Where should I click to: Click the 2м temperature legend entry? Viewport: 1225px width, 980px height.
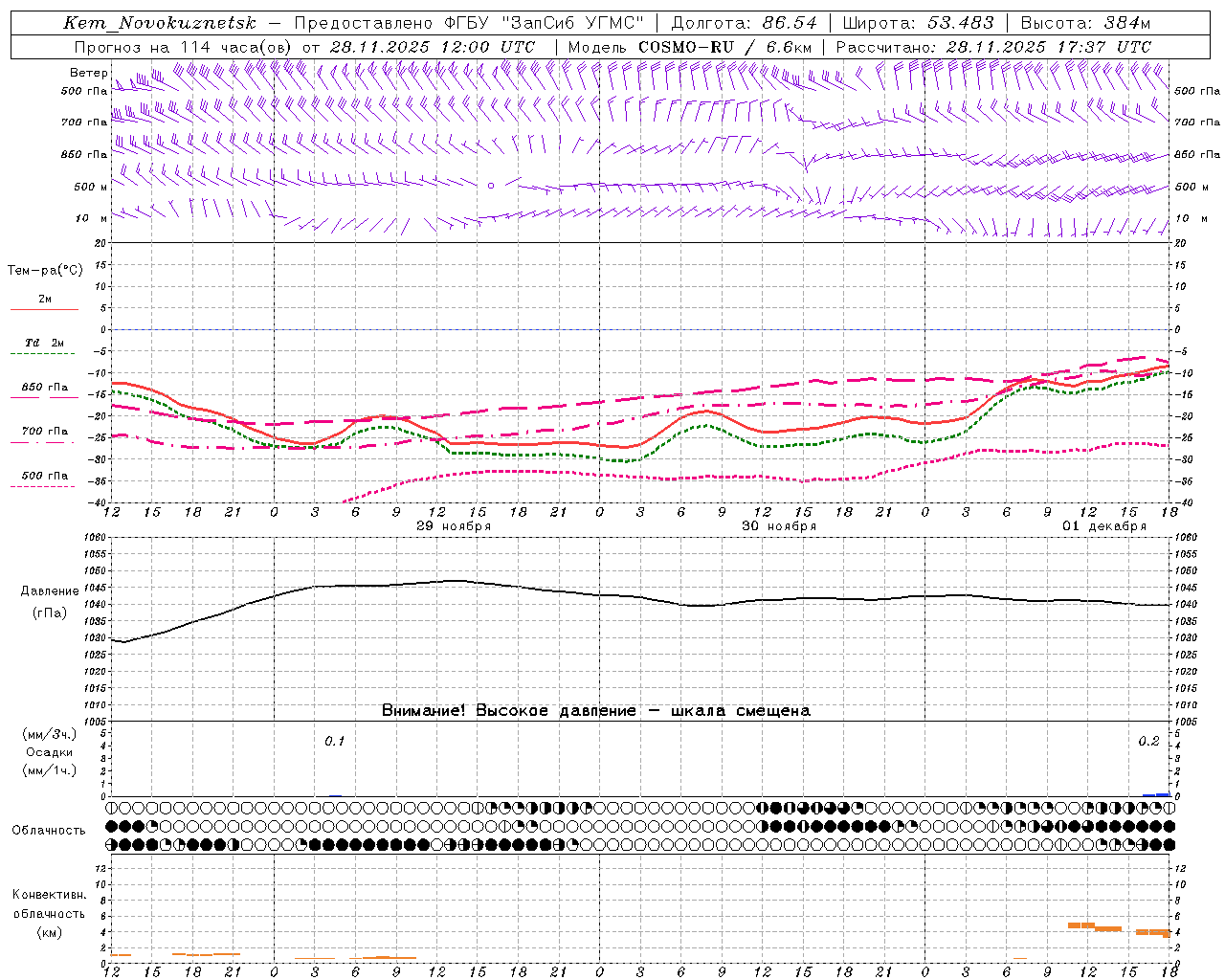[x=45, y=299]
